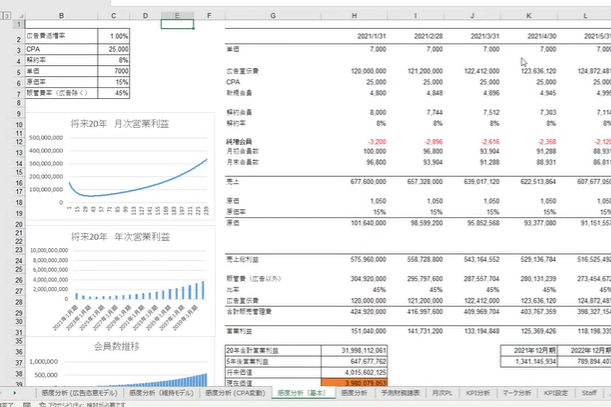Switch to the 月次PL sheet tab

pos(442,393)
